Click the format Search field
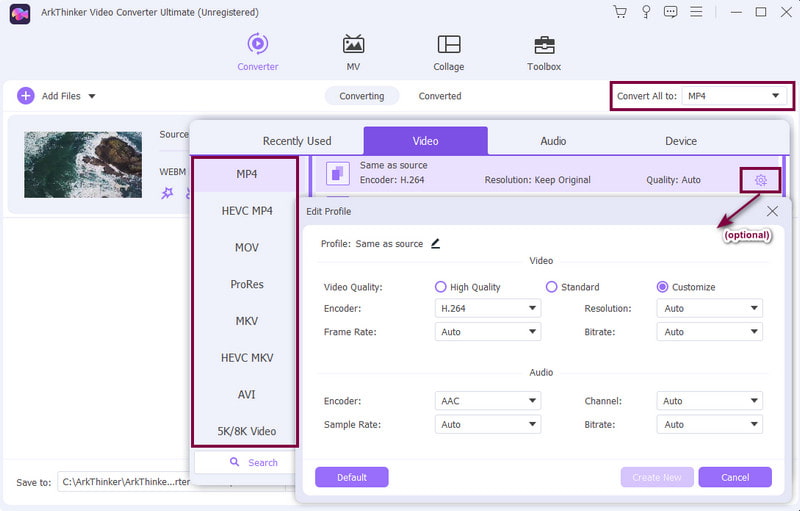Image resolution: width=800 pixels, height=511 pixels. coord(245,462)
